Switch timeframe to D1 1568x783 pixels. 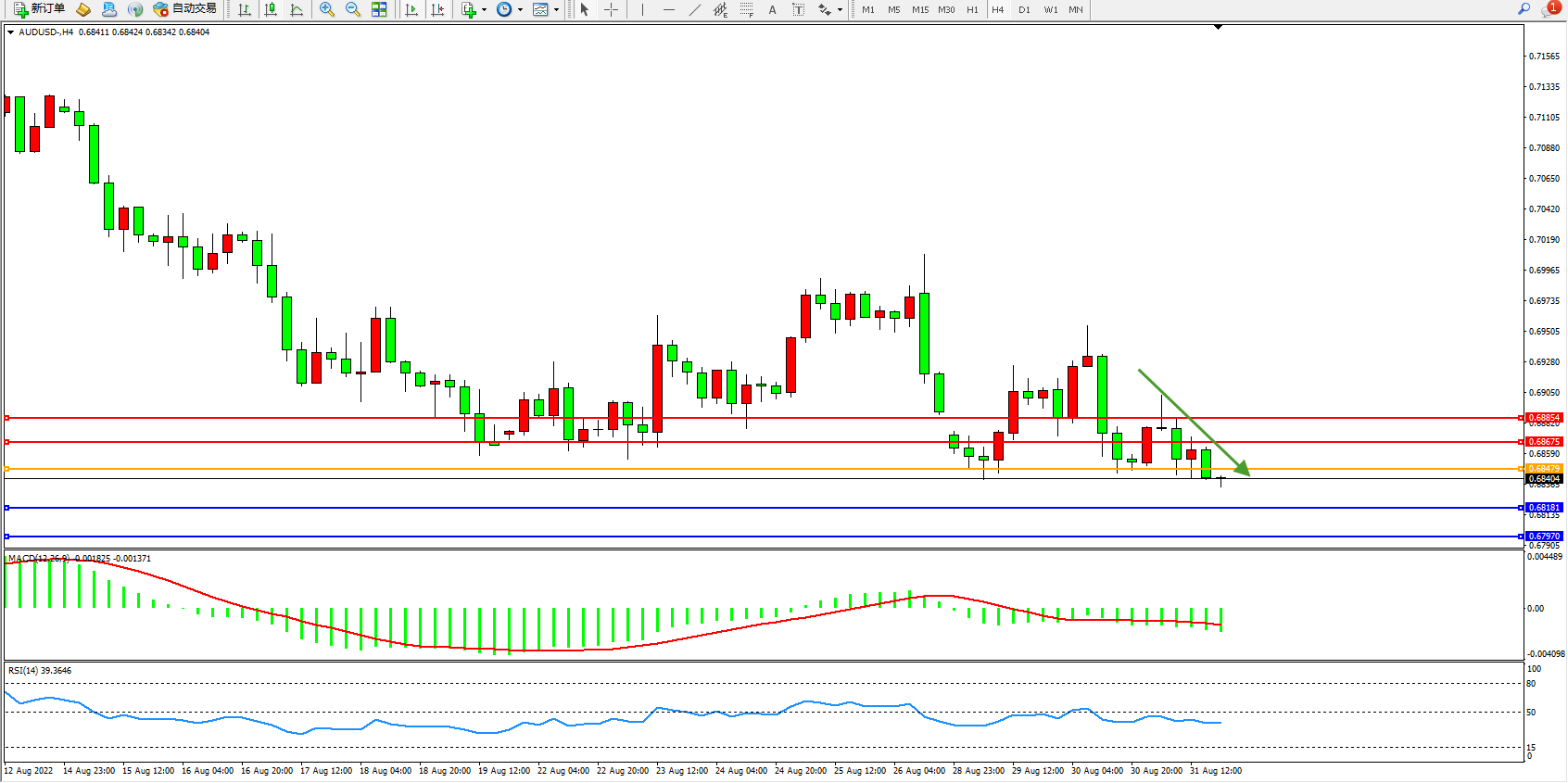1024,9
